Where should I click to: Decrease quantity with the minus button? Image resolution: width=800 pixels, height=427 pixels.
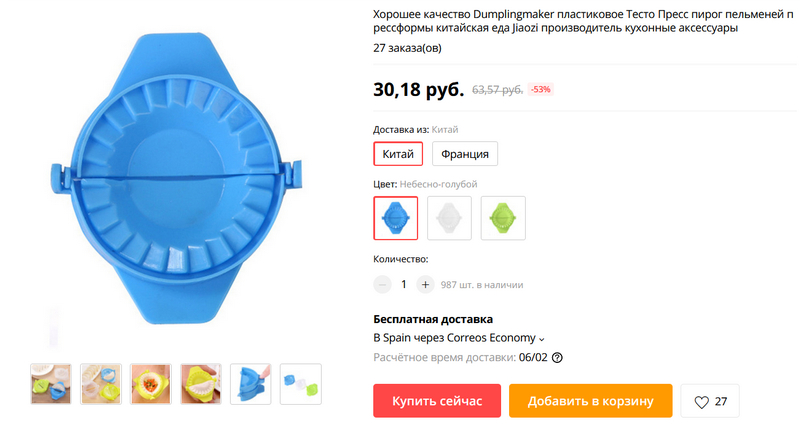tap(382, 285)
